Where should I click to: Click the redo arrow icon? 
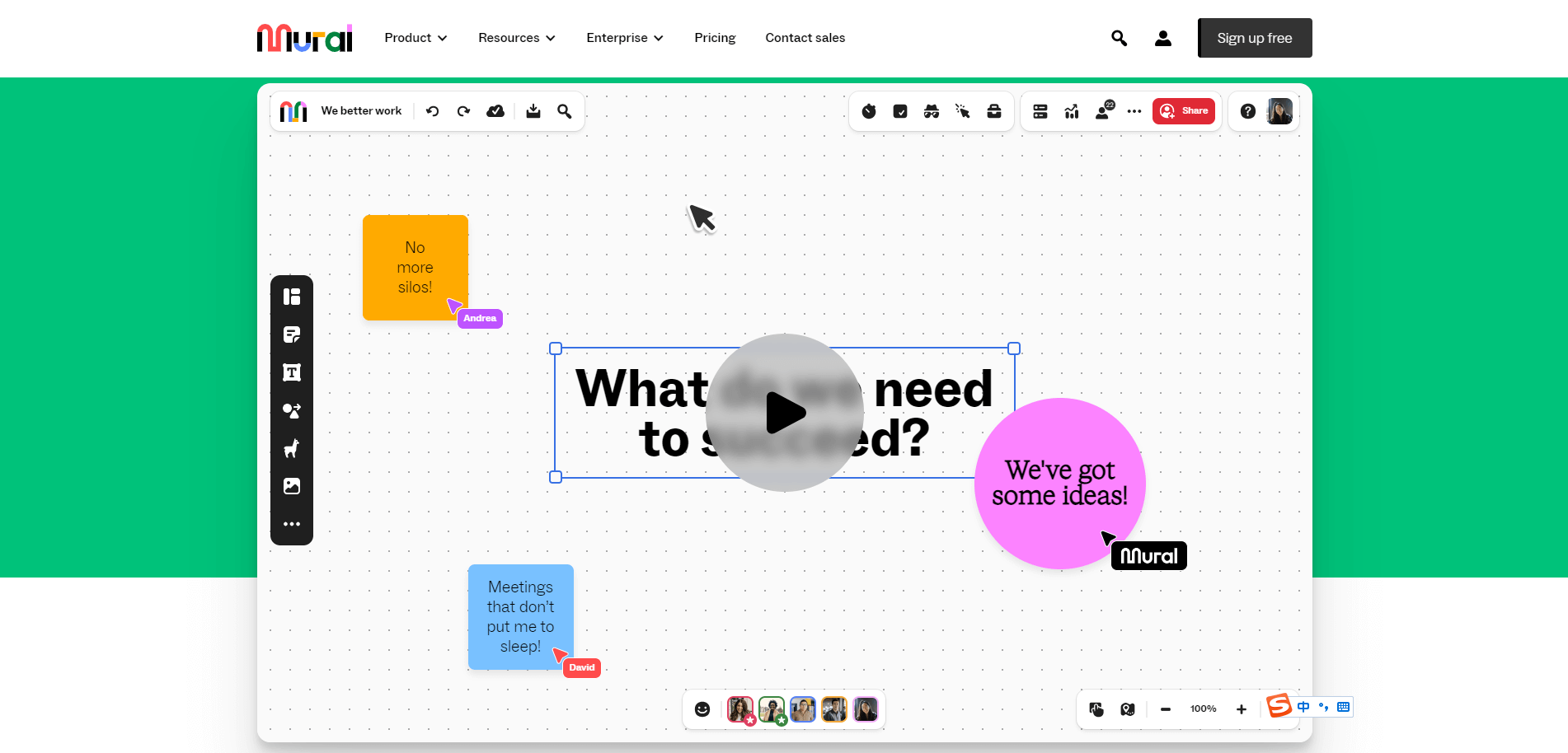[x=464, y=111]
